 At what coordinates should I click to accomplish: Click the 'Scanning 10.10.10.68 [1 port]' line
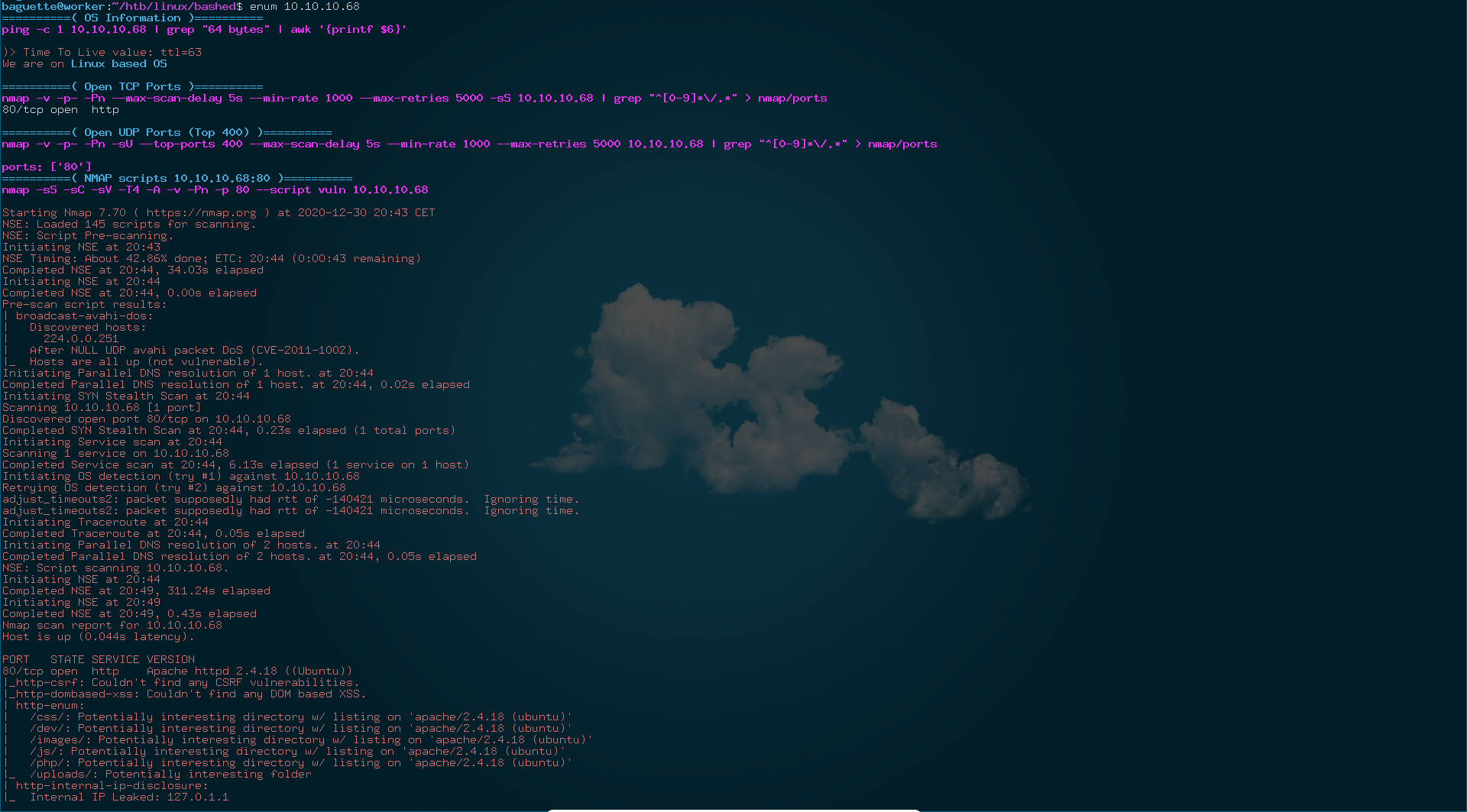(102, 407)
